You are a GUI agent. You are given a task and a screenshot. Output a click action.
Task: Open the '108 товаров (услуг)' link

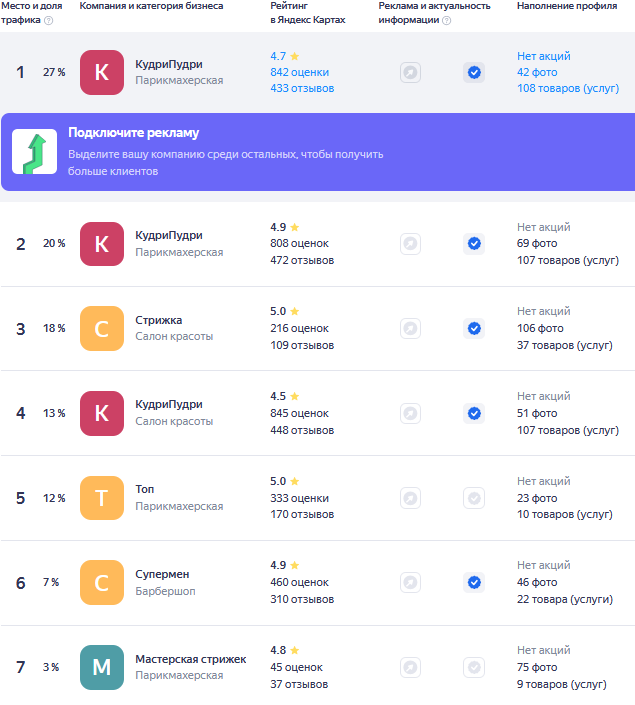[567, 88]
